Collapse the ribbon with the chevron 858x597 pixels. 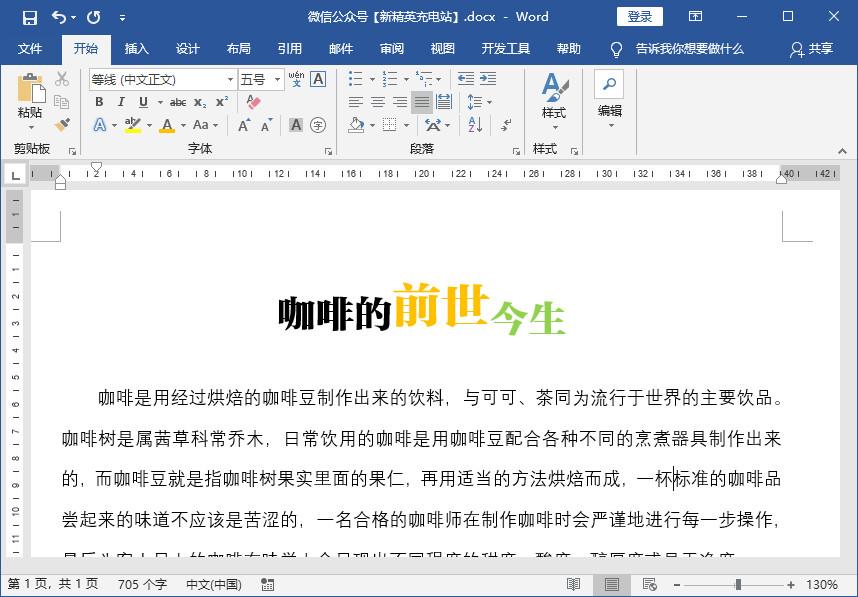pos(842,151)
